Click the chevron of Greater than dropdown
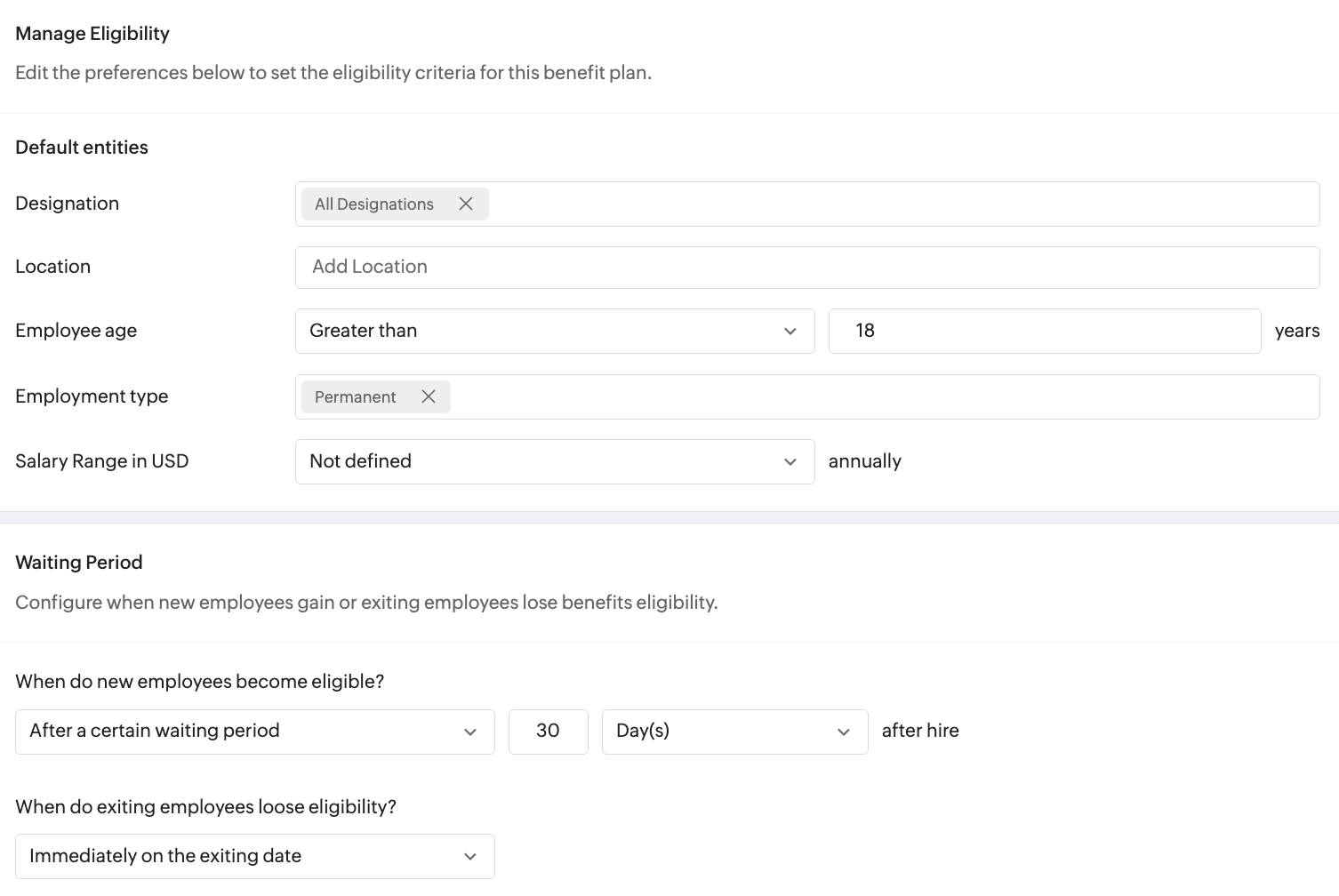 (x=790, y=332)
